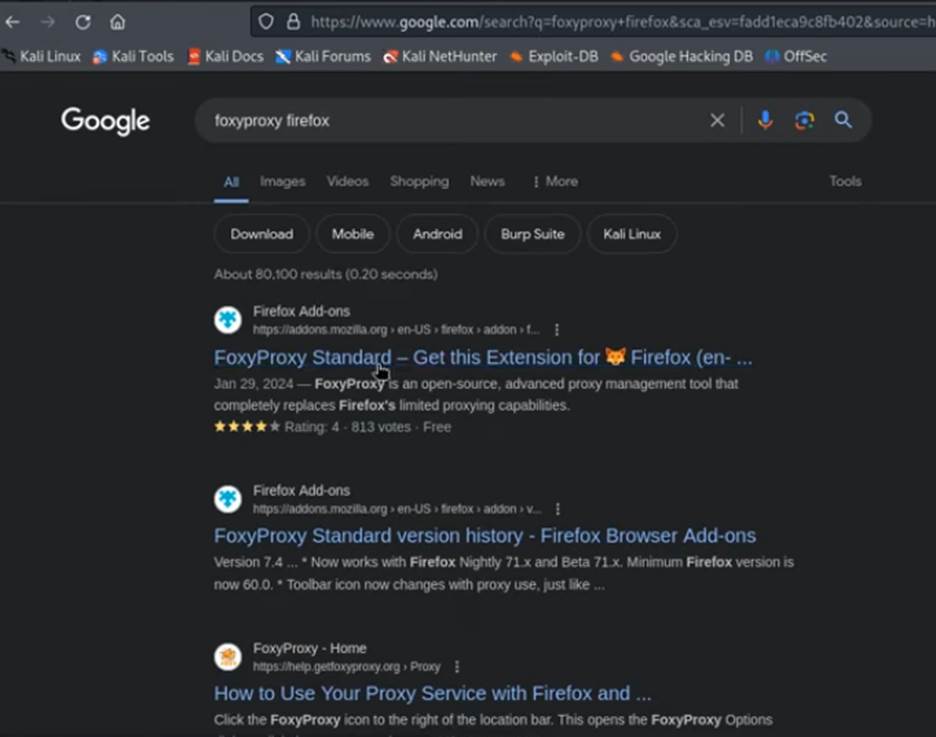Screen dimensions: 936x737
Task: Click the Firefox Add-ons site name of first result
Action: click(x=301, y=312)
